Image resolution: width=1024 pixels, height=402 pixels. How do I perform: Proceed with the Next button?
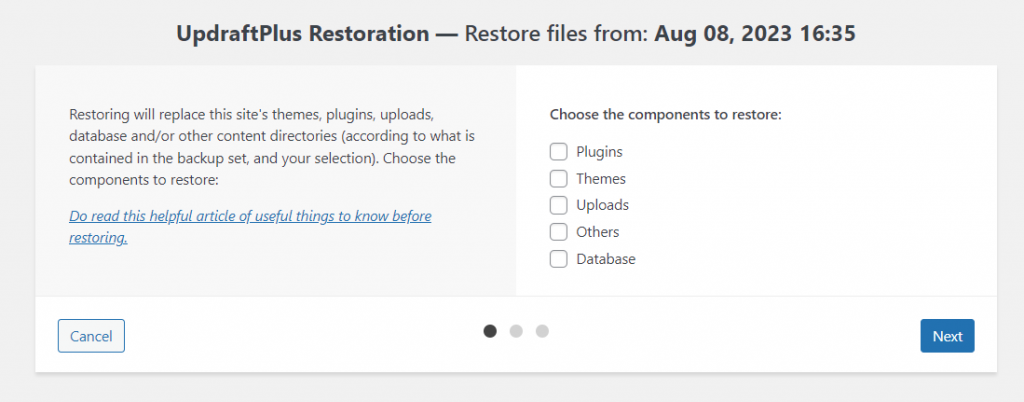pyautogui.click(x=946, y=336)
